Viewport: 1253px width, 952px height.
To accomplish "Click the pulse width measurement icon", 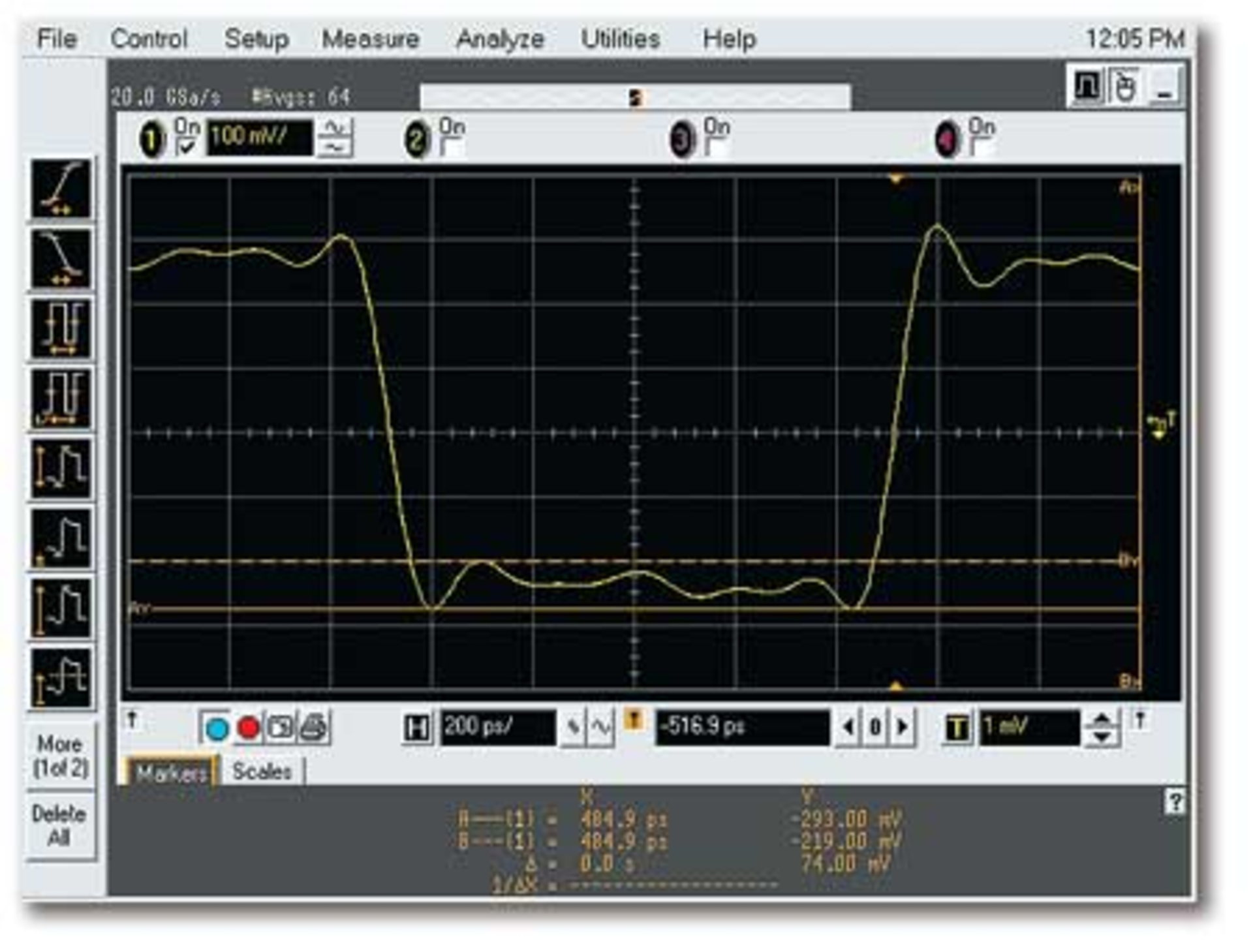I will pyautogui.click(x=61, y=328).
